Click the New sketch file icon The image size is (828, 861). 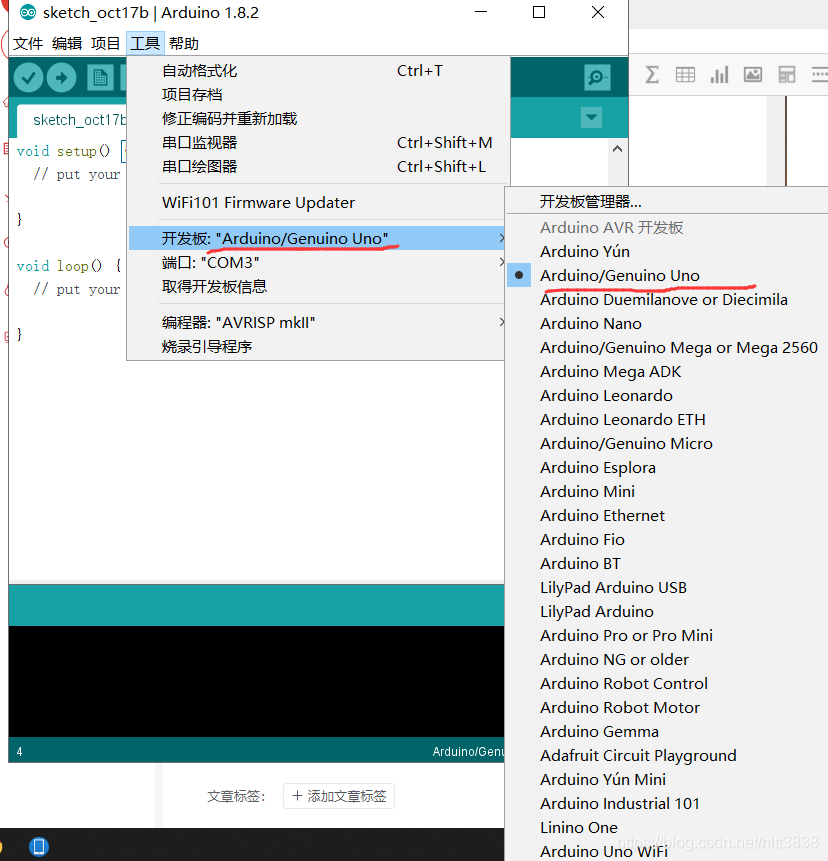100,77
